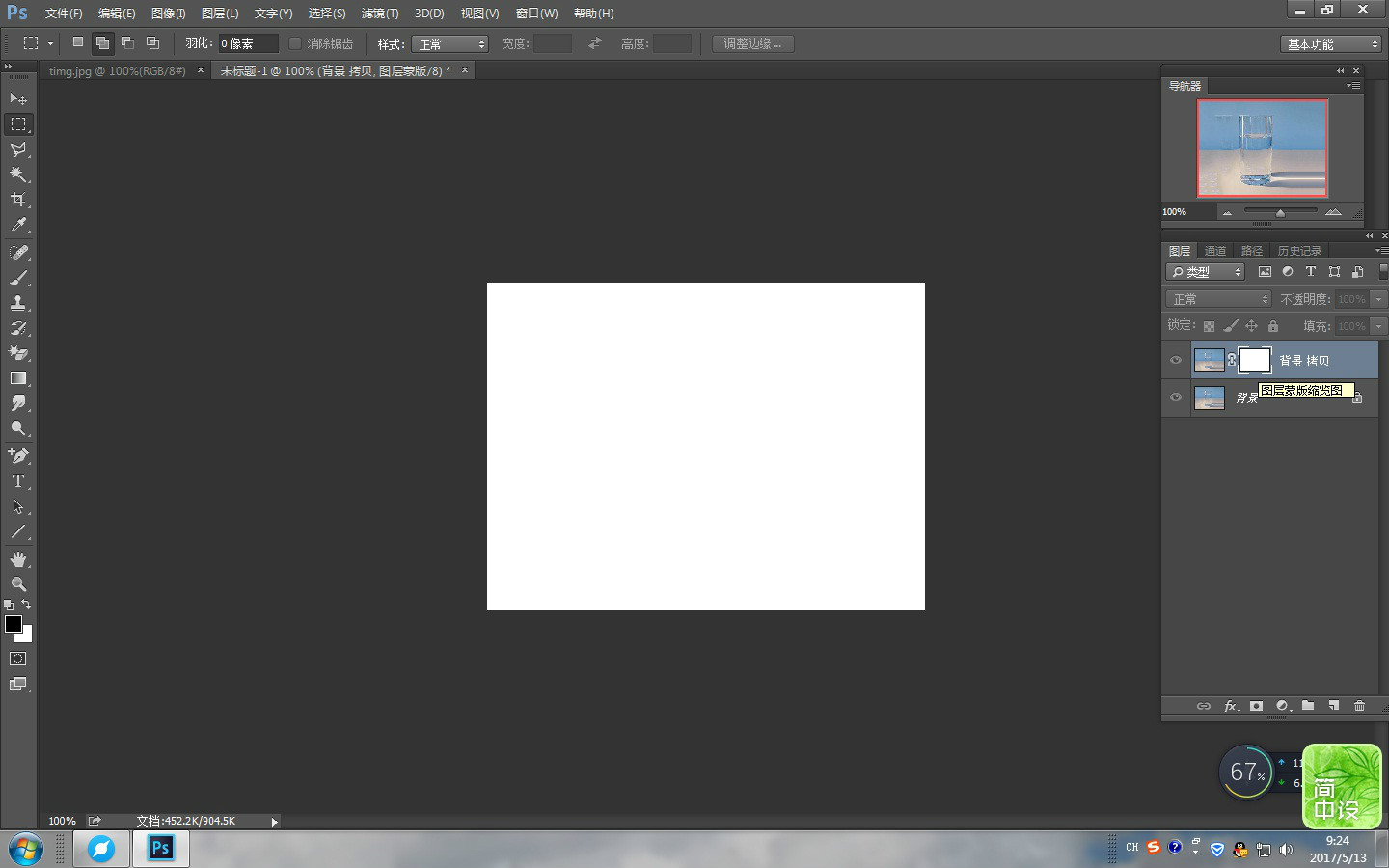Add a layer mask

pos(1256,706)
